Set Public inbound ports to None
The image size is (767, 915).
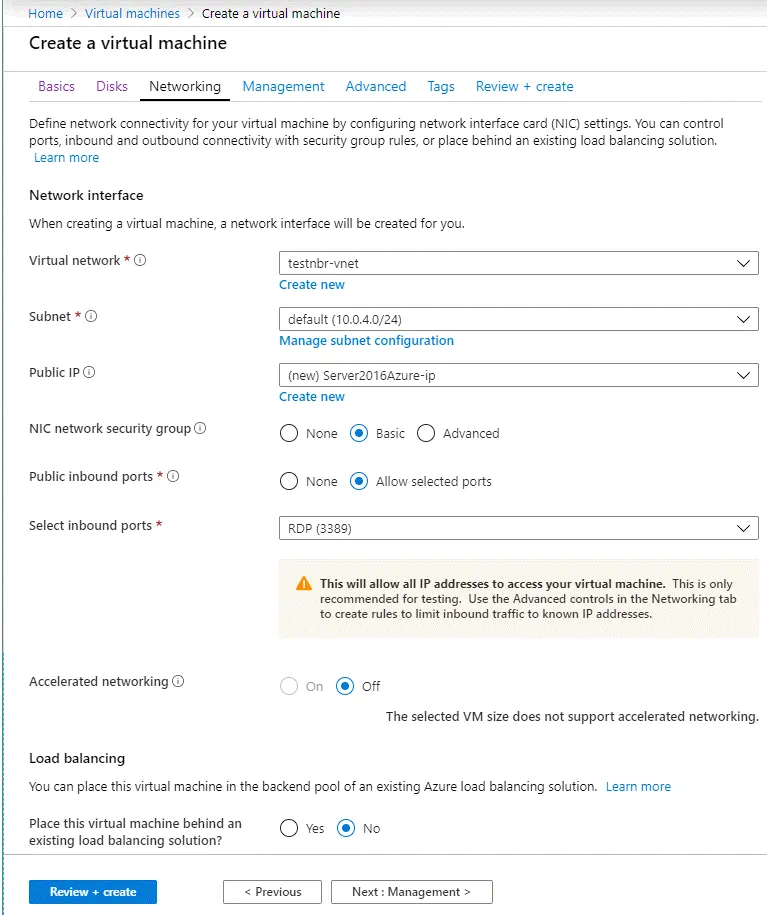(289, 482)
